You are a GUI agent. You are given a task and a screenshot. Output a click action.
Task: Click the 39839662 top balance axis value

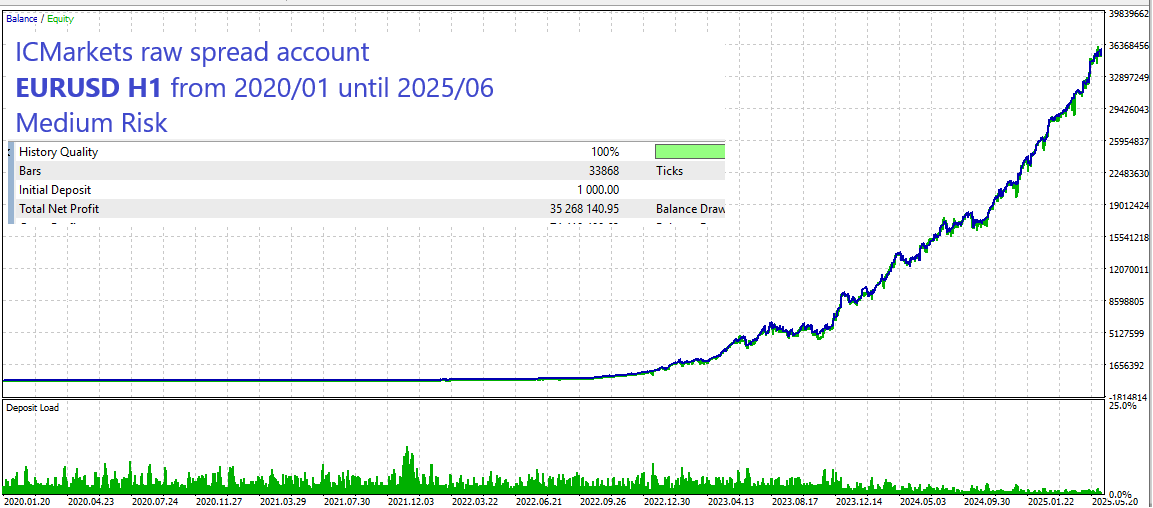coord(1130,14)
